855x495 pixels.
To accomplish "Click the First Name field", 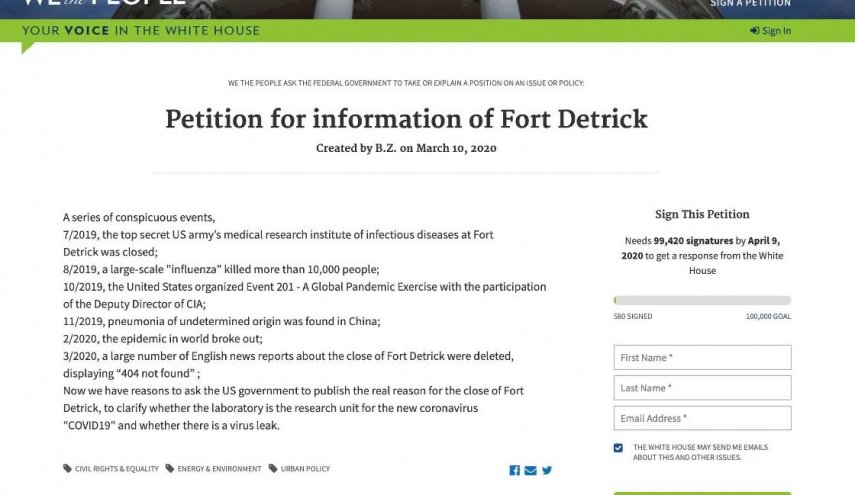I will pyautogui.click(x=702, y=358).
